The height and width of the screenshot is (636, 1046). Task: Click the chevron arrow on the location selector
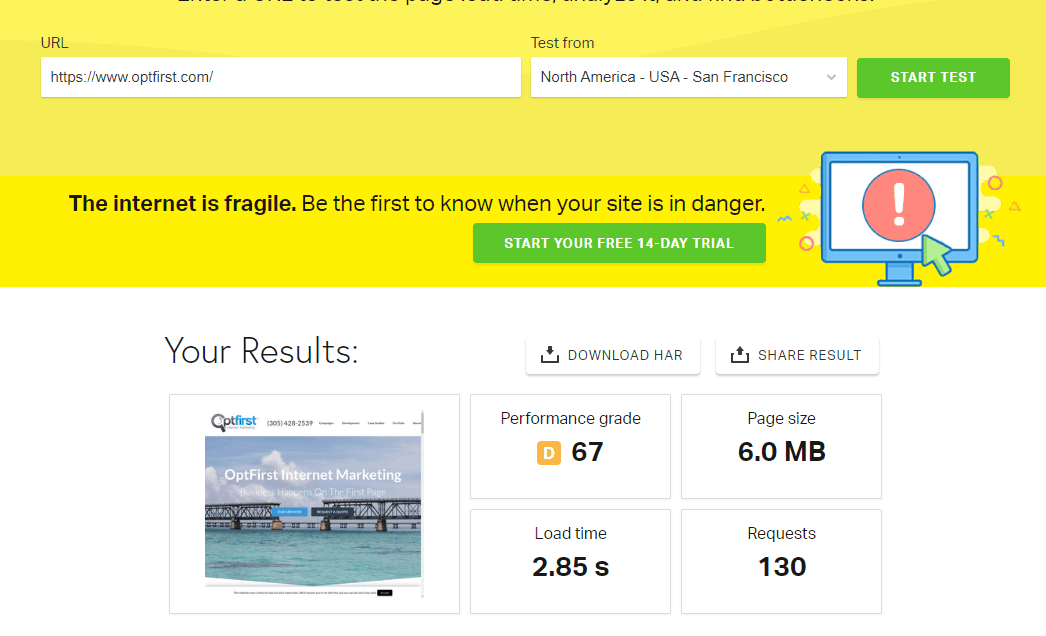click(830, 77)
